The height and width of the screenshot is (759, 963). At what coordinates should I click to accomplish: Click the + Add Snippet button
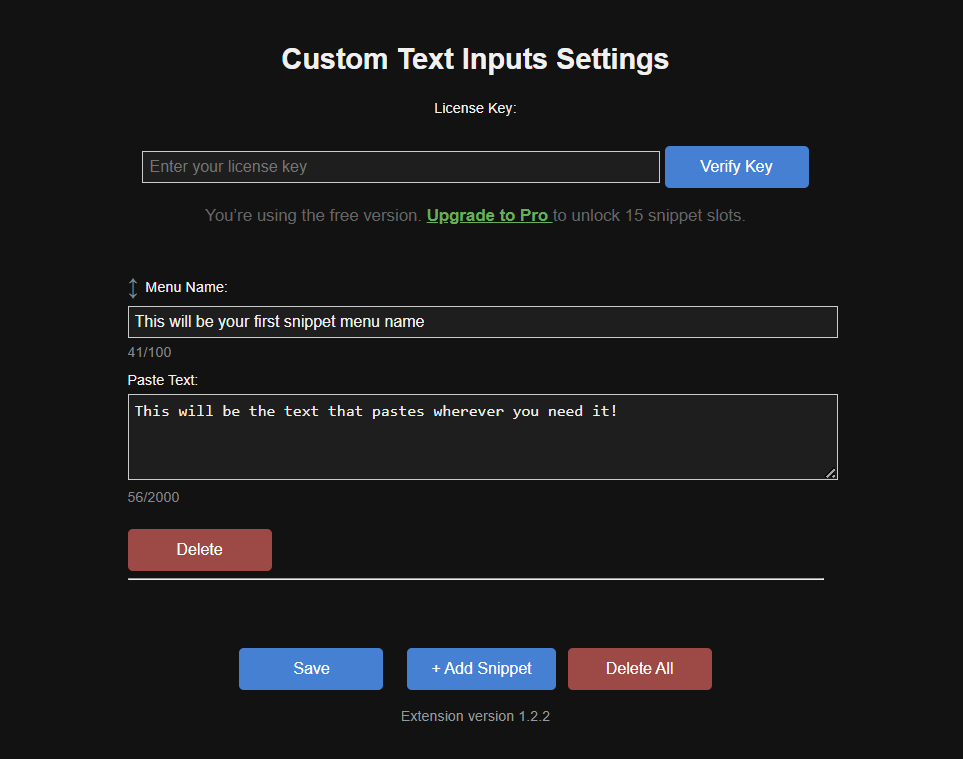point(481,669)
